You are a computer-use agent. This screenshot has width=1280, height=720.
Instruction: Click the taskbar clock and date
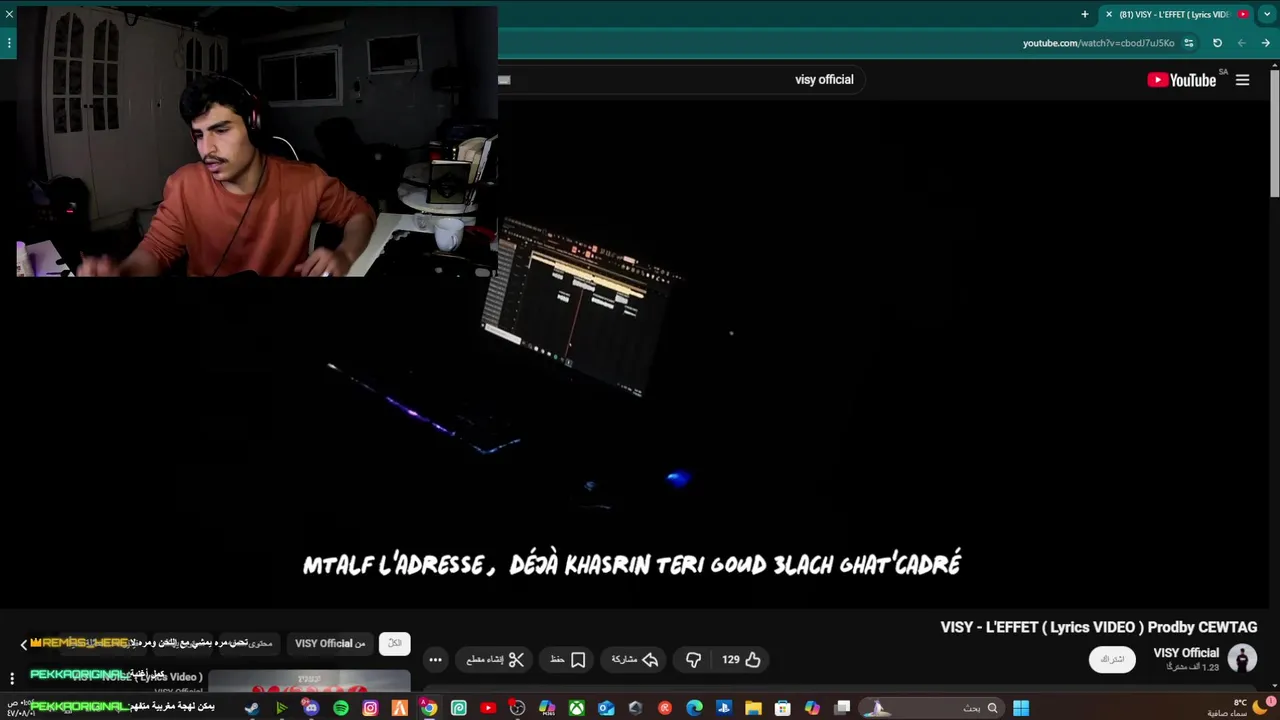pos(20,708)
